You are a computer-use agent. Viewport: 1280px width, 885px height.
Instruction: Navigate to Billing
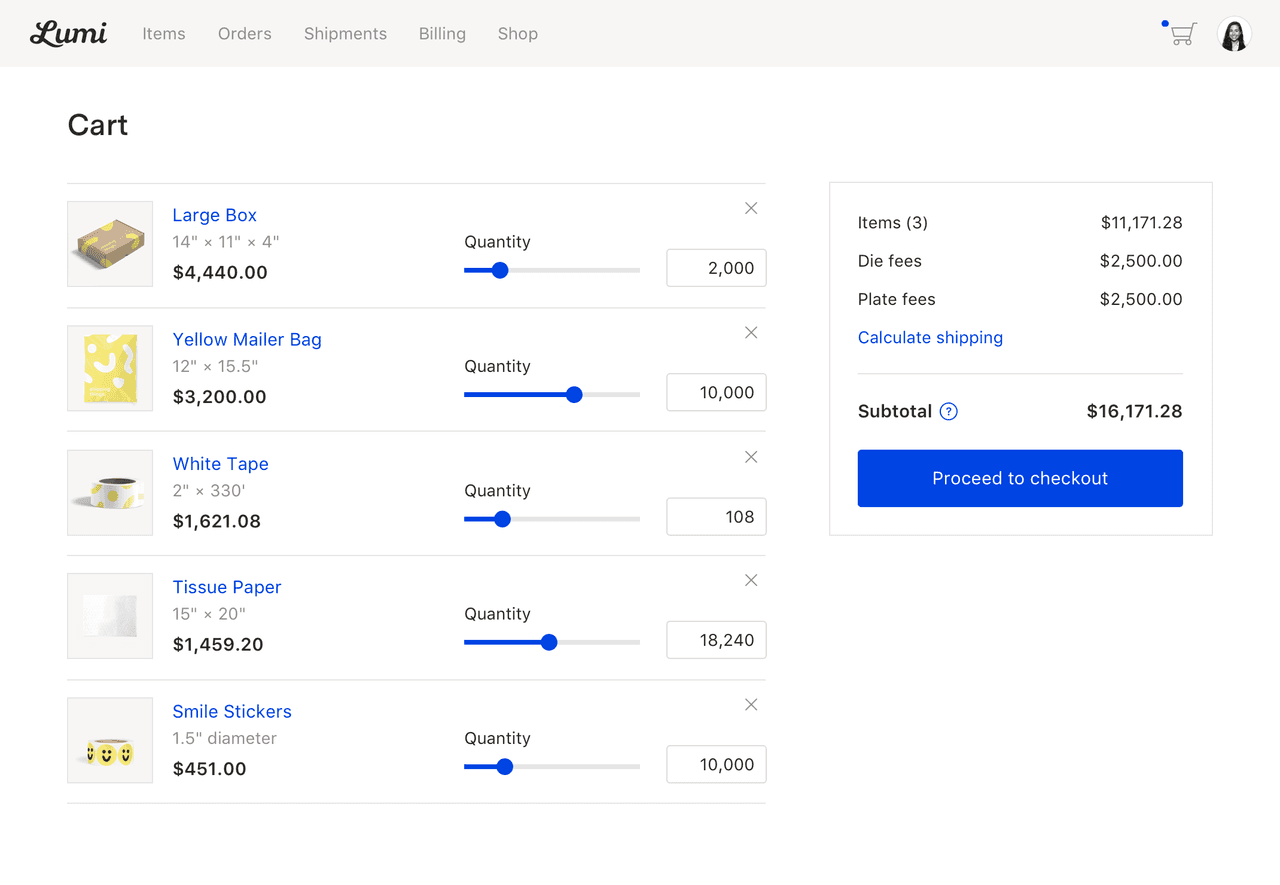[442, 34]
